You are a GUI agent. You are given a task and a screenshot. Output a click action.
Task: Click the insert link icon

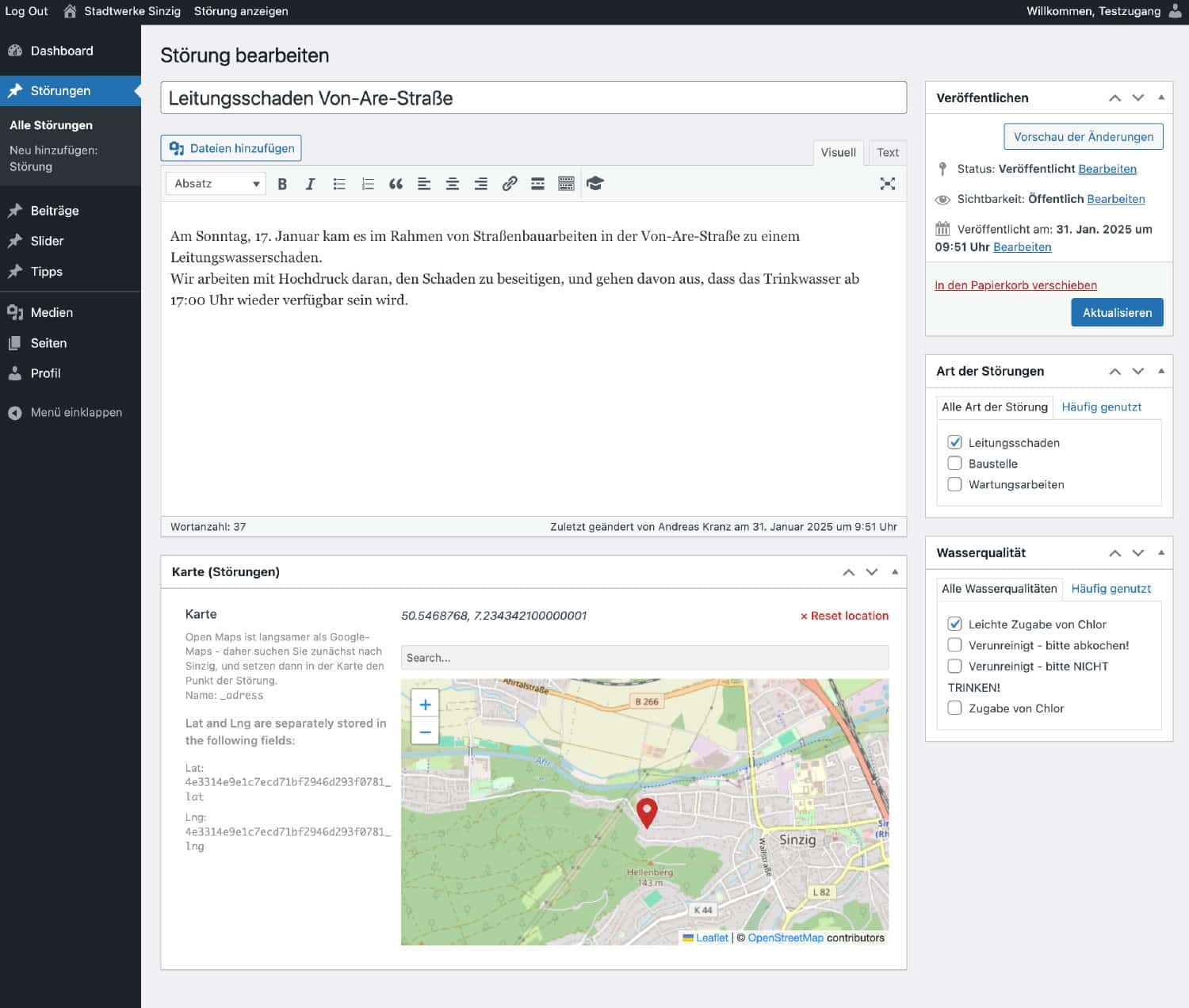[510, 184]
